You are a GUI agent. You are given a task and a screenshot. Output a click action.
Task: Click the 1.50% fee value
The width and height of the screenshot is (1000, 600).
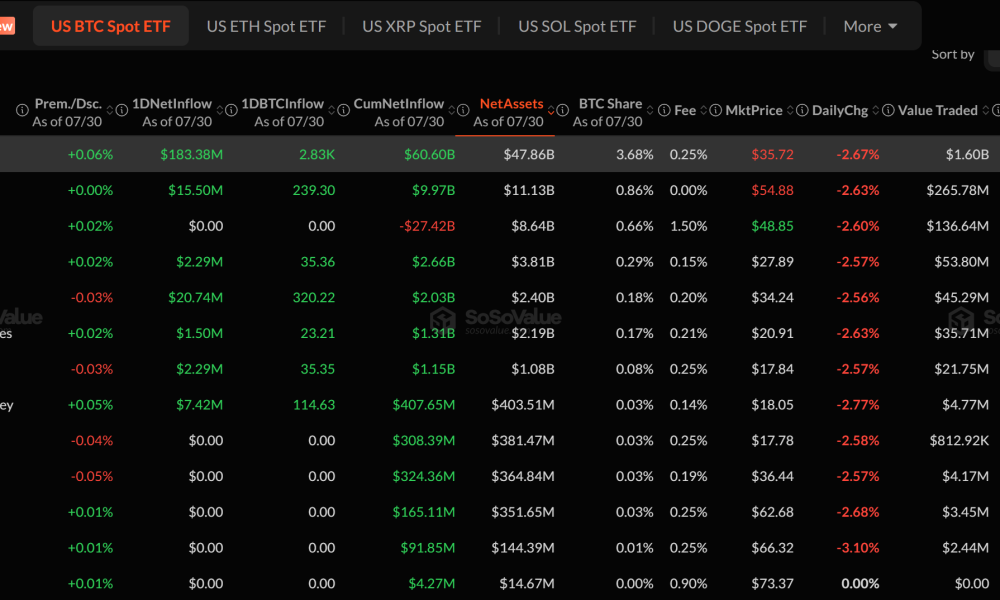click(688, 226)
